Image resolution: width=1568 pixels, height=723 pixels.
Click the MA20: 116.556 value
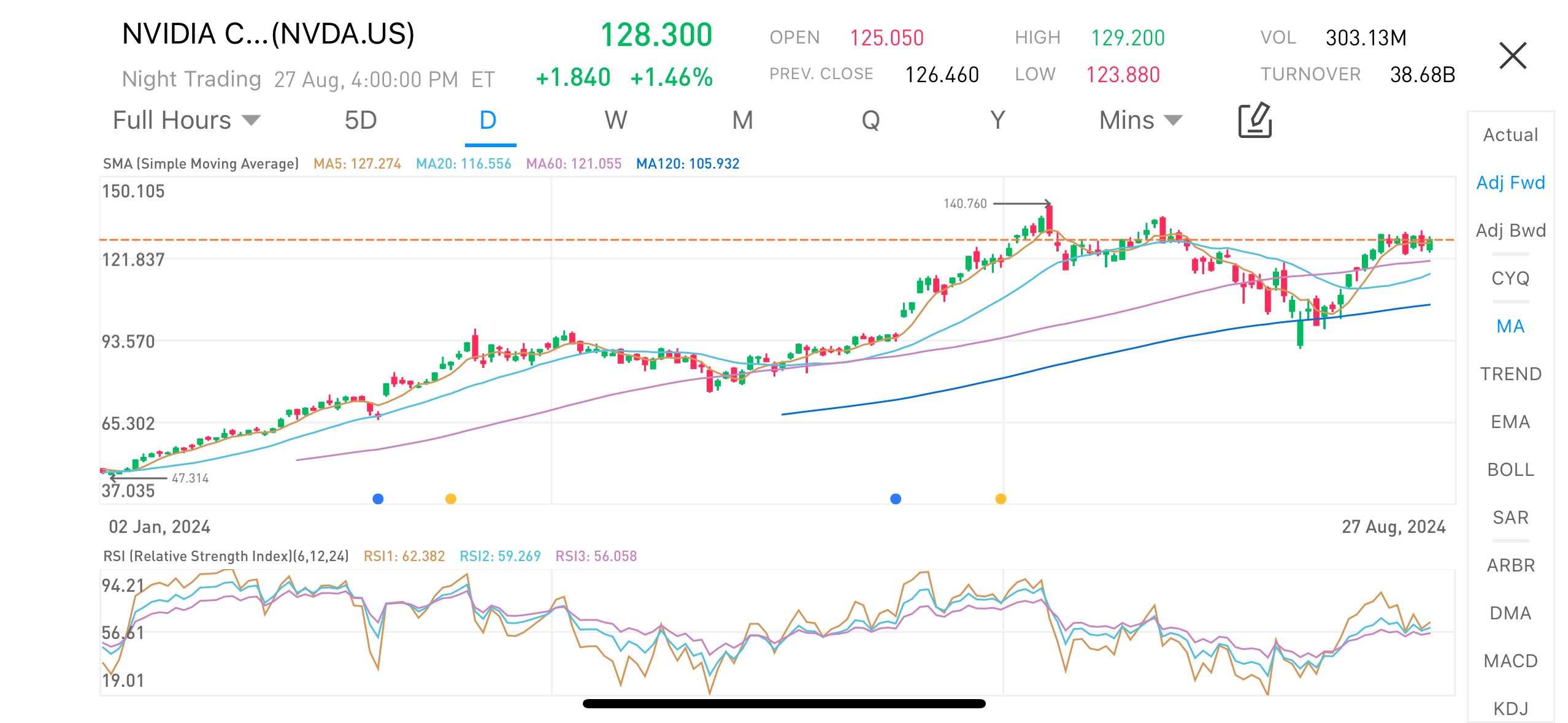click(463, 164)
